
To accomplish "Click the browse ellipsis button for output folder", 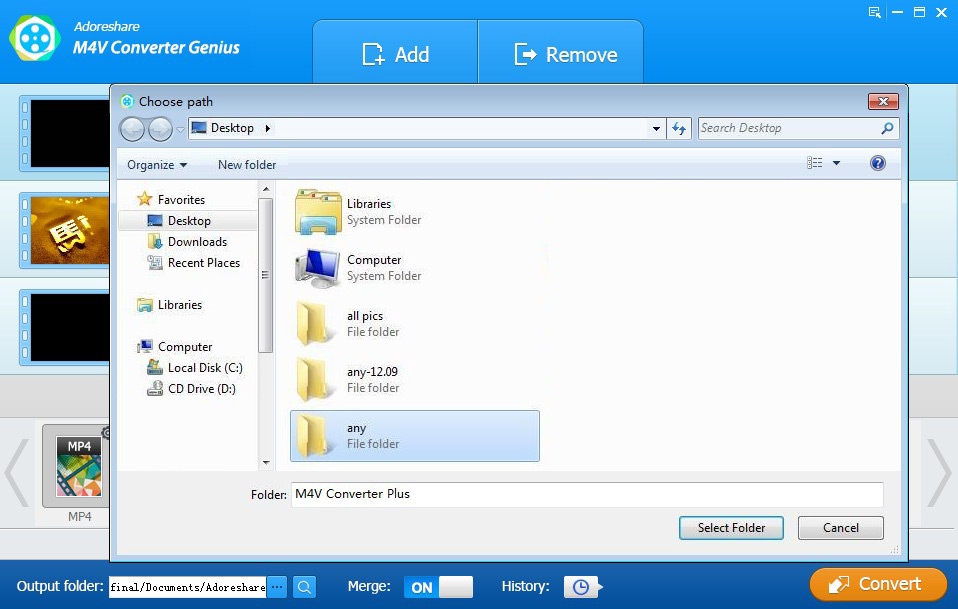I will (277, 587).
